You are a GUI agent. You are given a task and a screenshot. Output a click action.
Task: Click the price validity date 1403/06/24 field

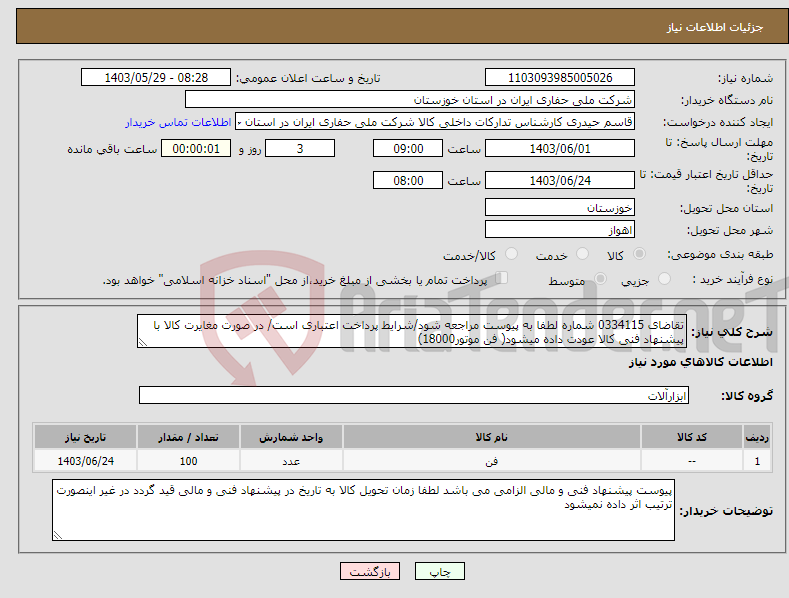click(x=560, y=180)
